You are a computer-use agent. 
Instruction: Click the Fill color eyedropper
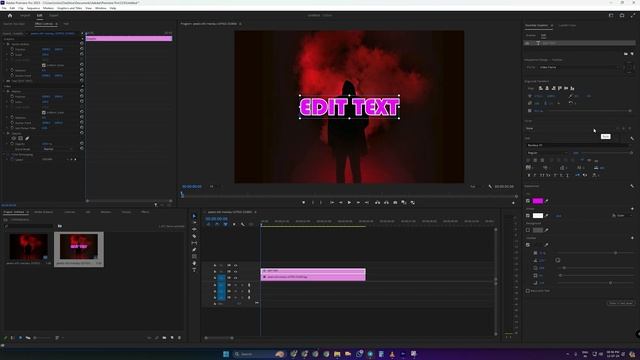click(547, 201)
